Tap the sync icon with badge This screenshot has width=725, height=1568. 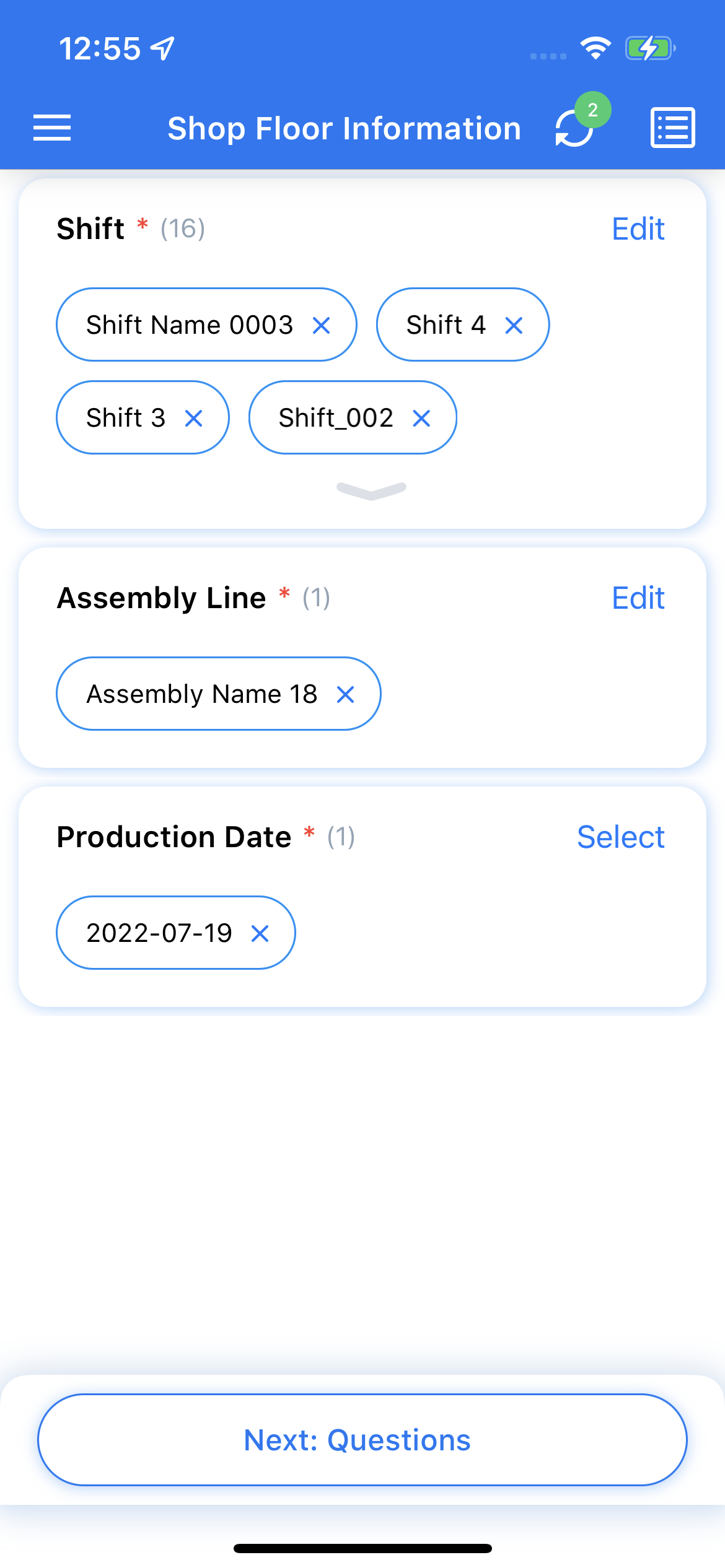point(576,127)
